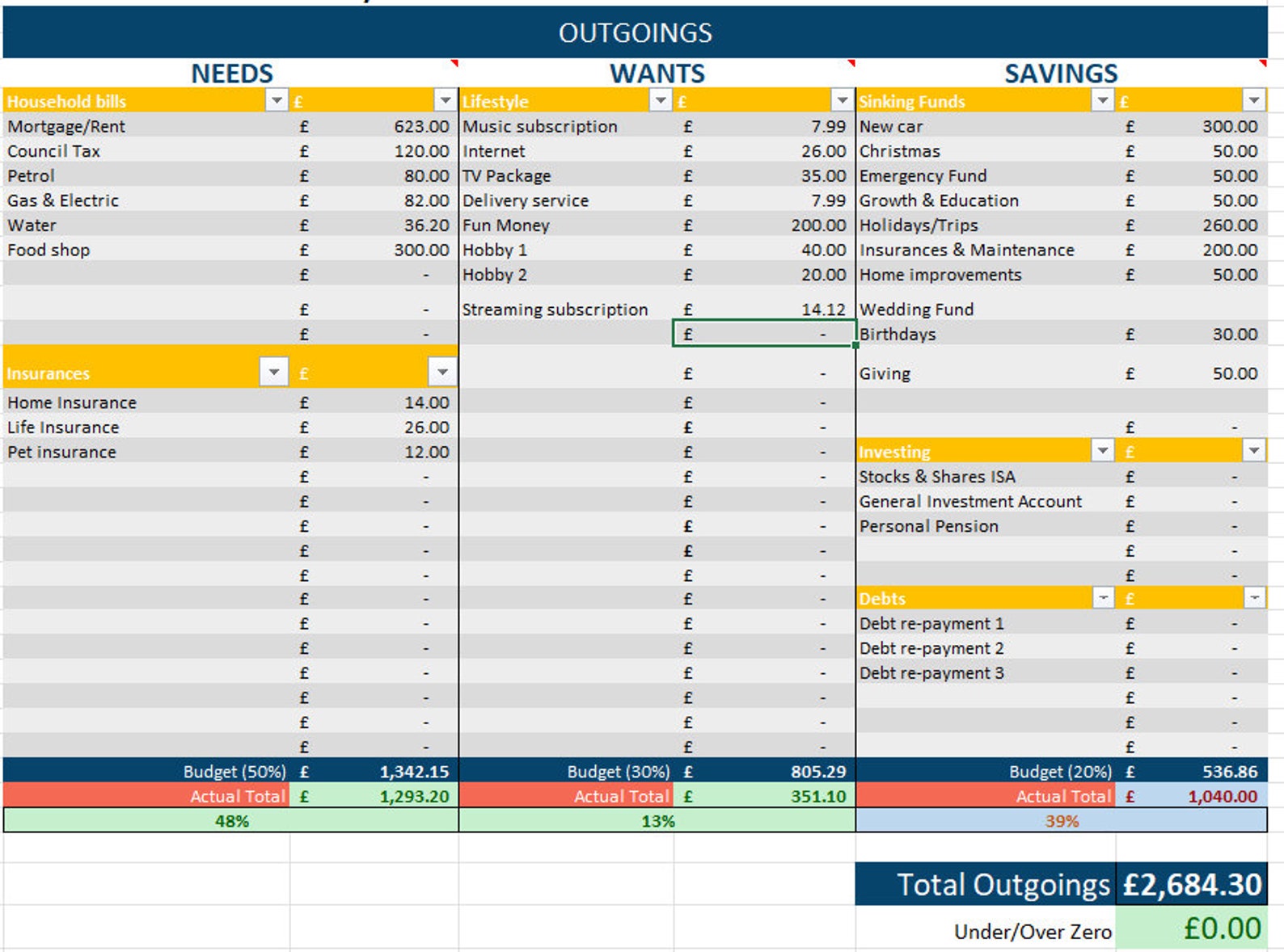The height and width of the screenshot is (952, 1284).
Task: Select the Fun Money amount cell
Action: tap(764, 225)
